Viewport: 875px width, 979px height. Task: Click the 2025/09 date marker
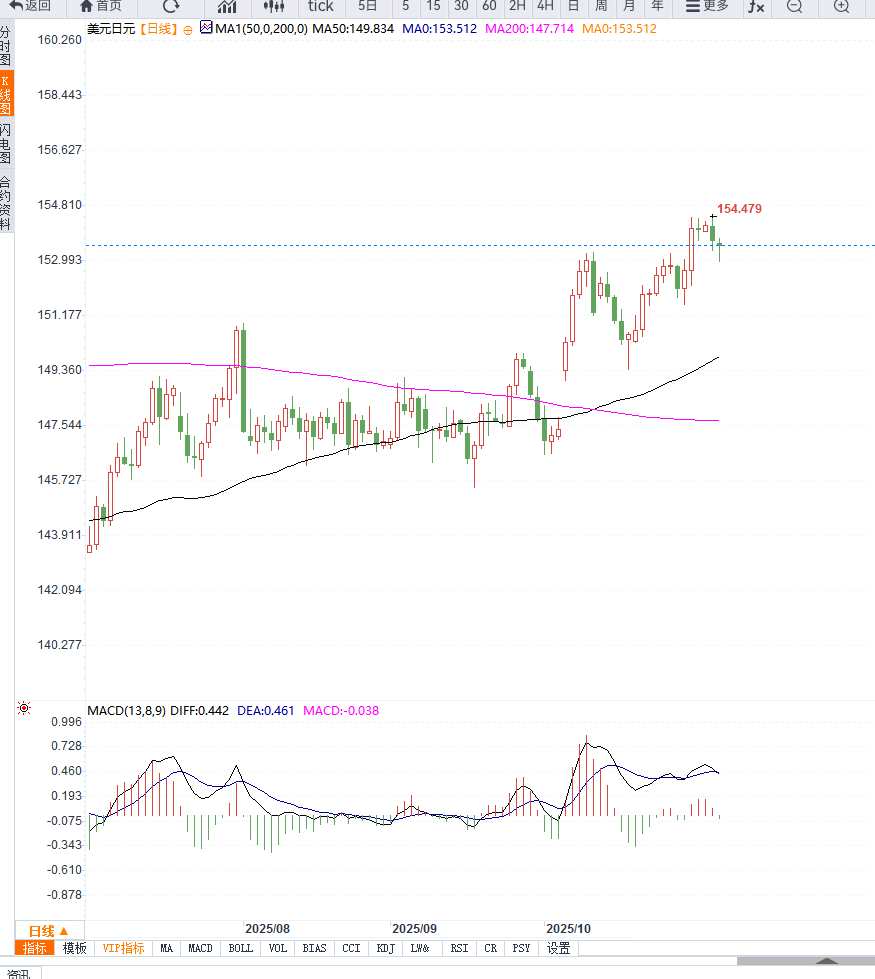point(414,928)
